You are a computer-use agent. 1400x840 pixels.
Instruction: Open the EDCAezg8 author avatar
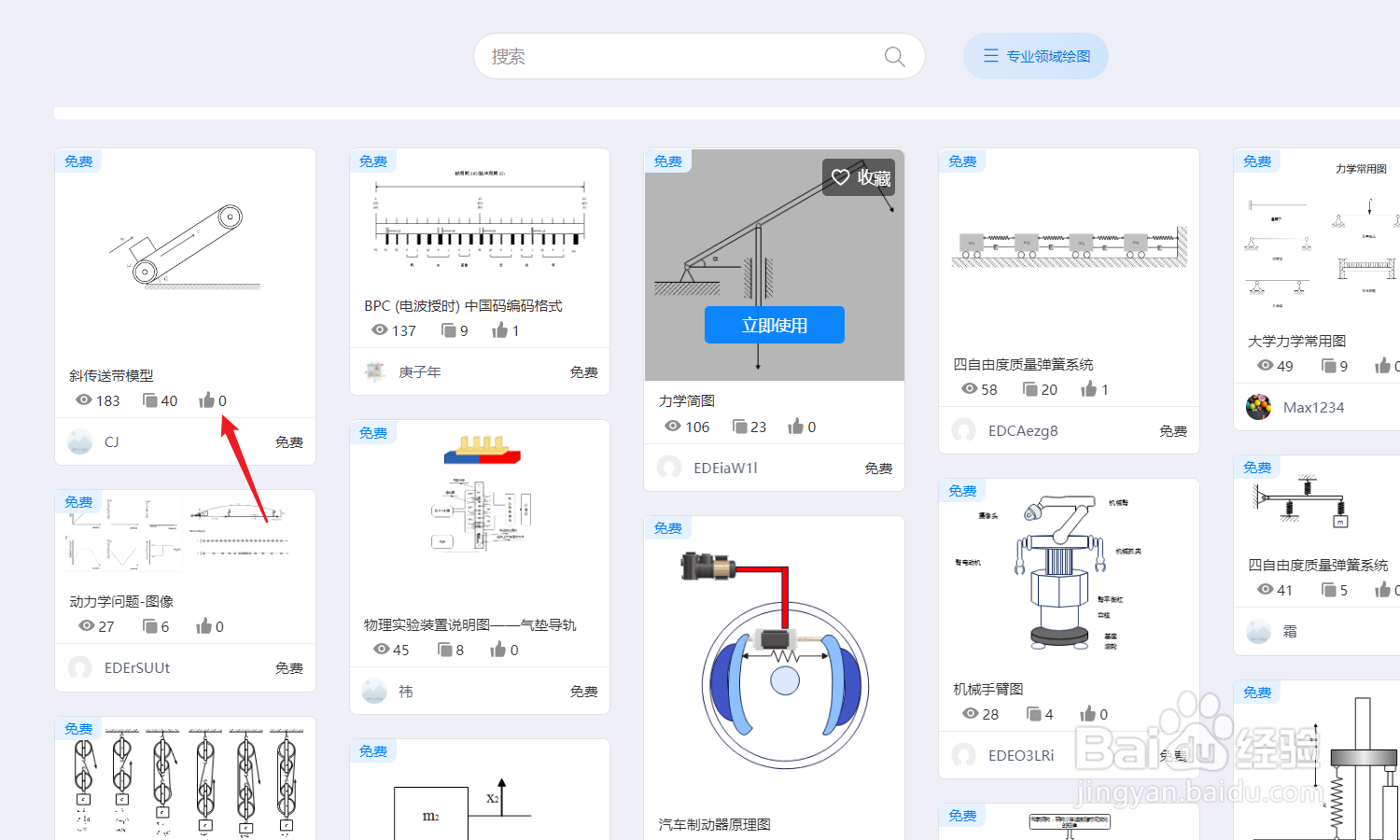point(964,430)
